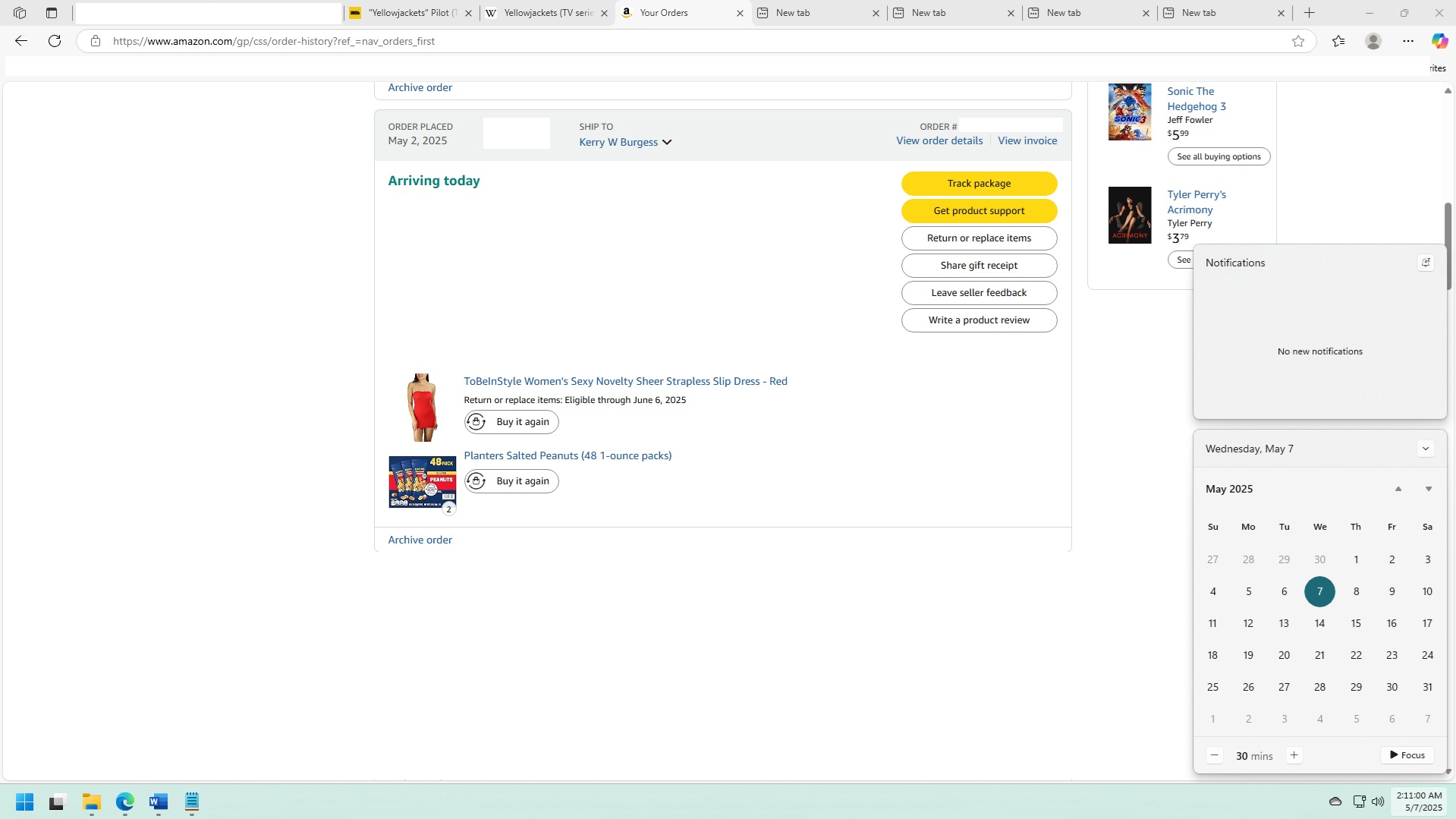The height and width of the screenshot is (819, 1456).
Task: View site information lock icon
Action: [95, 41]
